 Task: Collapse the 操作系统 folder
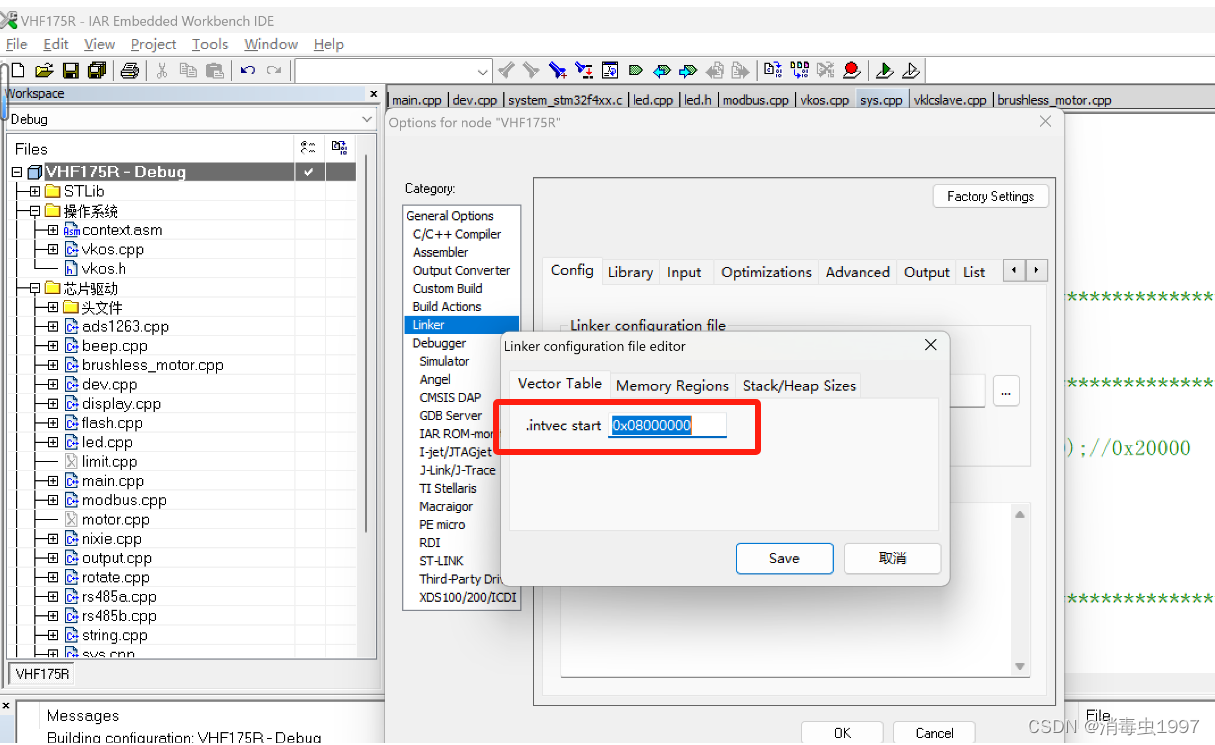tap(35, 211)
